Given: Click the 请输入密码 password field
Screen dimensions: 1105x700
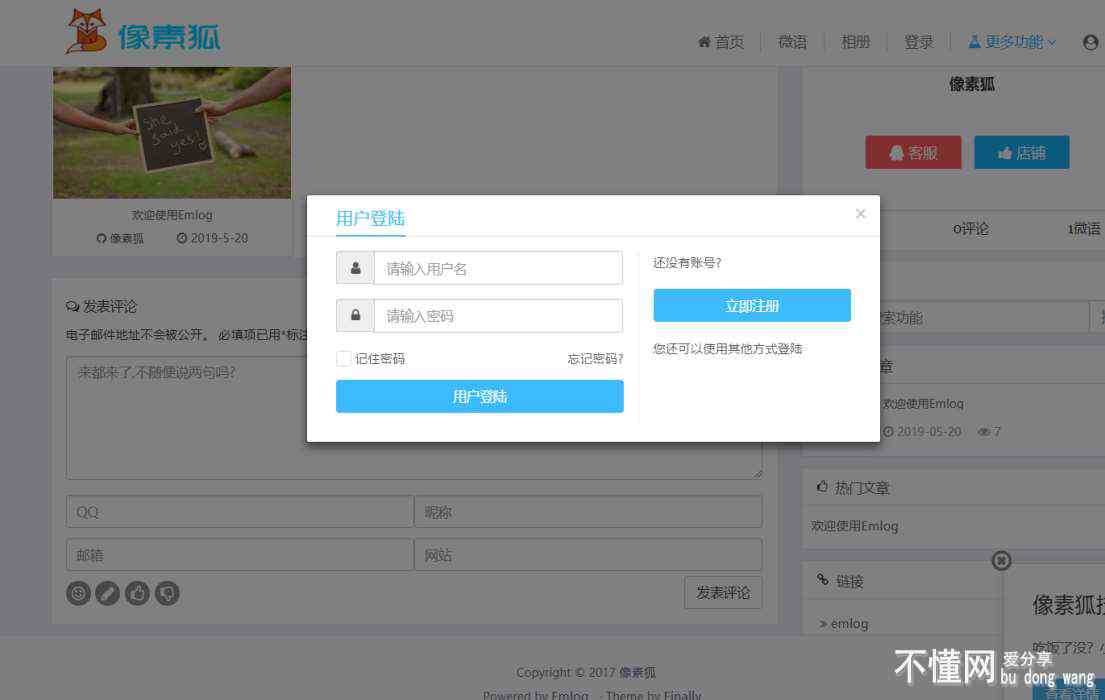Looking at the screenshot, I should tap(498, 316).
